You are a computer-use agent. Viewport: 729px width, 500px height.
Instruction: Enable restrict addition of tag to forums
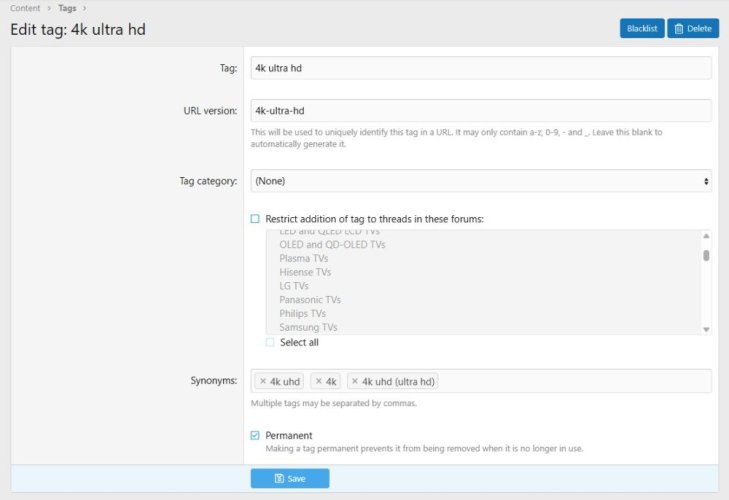255,218
